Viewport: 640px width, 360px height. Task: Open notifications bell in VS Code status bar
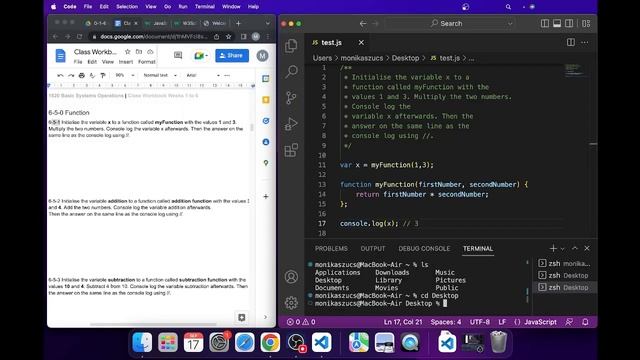click(x=585, y=322)
